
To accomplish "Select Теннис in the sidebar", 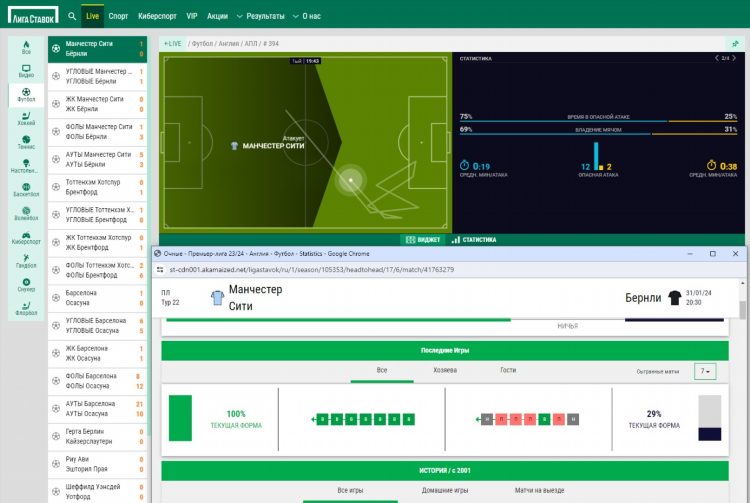I will [x=26, y=142].
